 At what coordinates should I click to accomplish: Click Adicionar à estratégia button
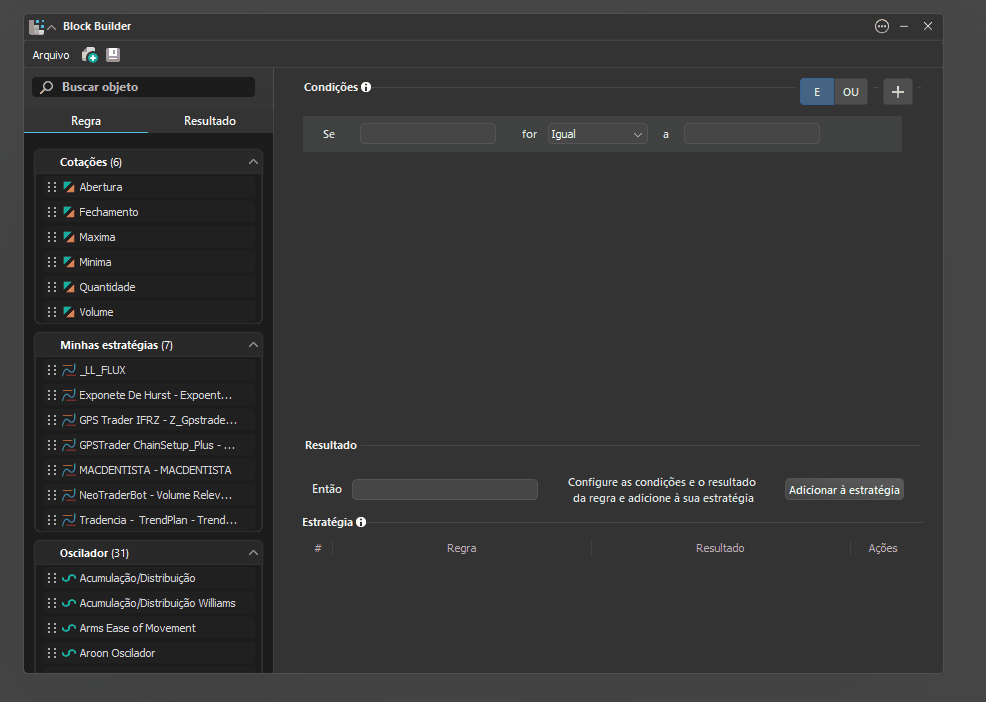click(844, 489)
